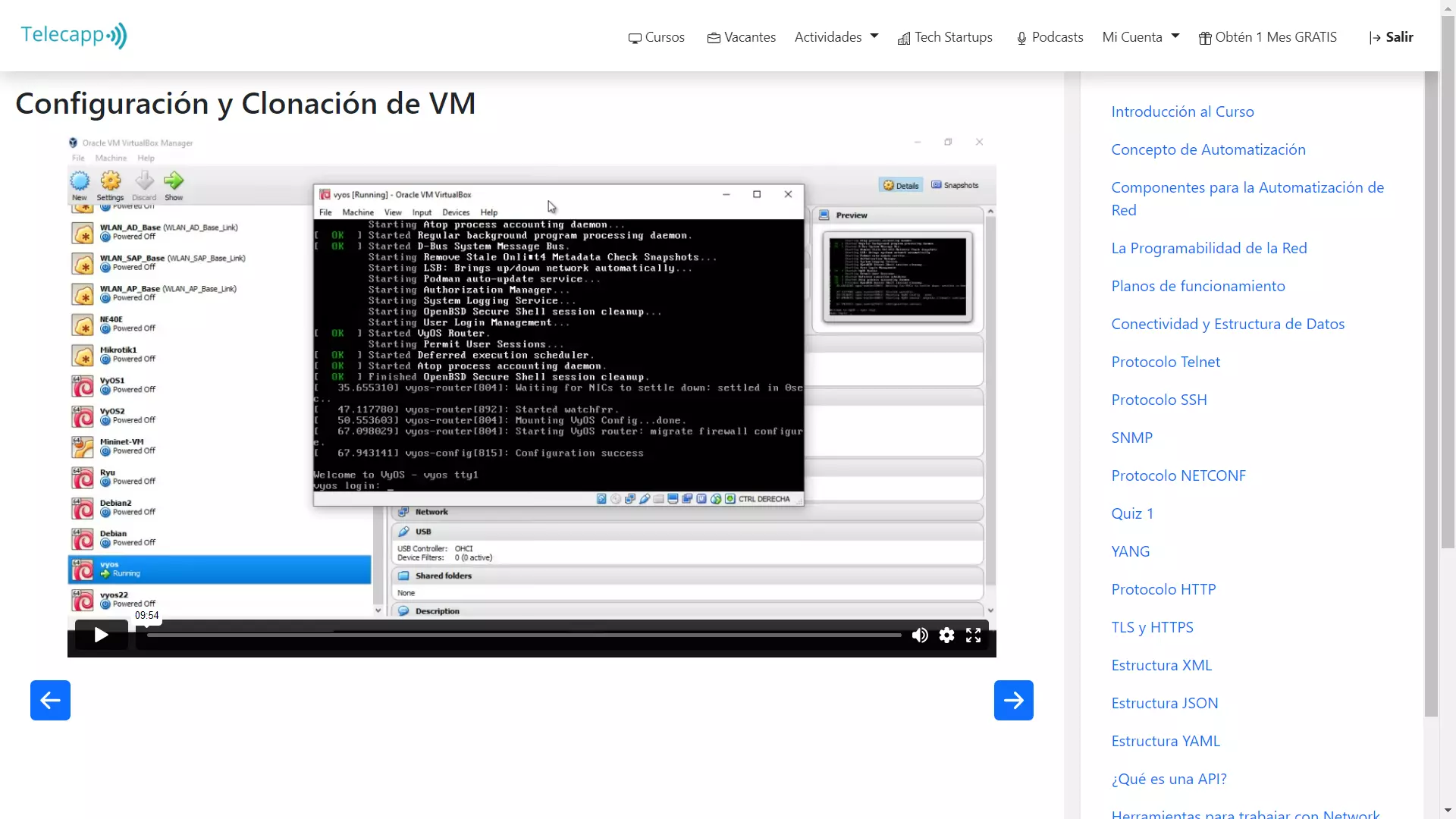
Task: Open Protocolo SSH lesson
Action: [x=1159, y=400]
